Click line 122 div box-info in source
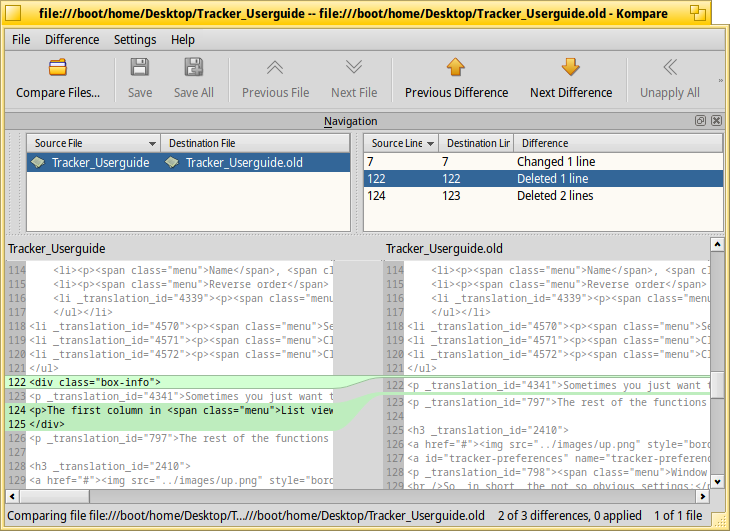Screen dimensions: 730x531 pos(169,382)
